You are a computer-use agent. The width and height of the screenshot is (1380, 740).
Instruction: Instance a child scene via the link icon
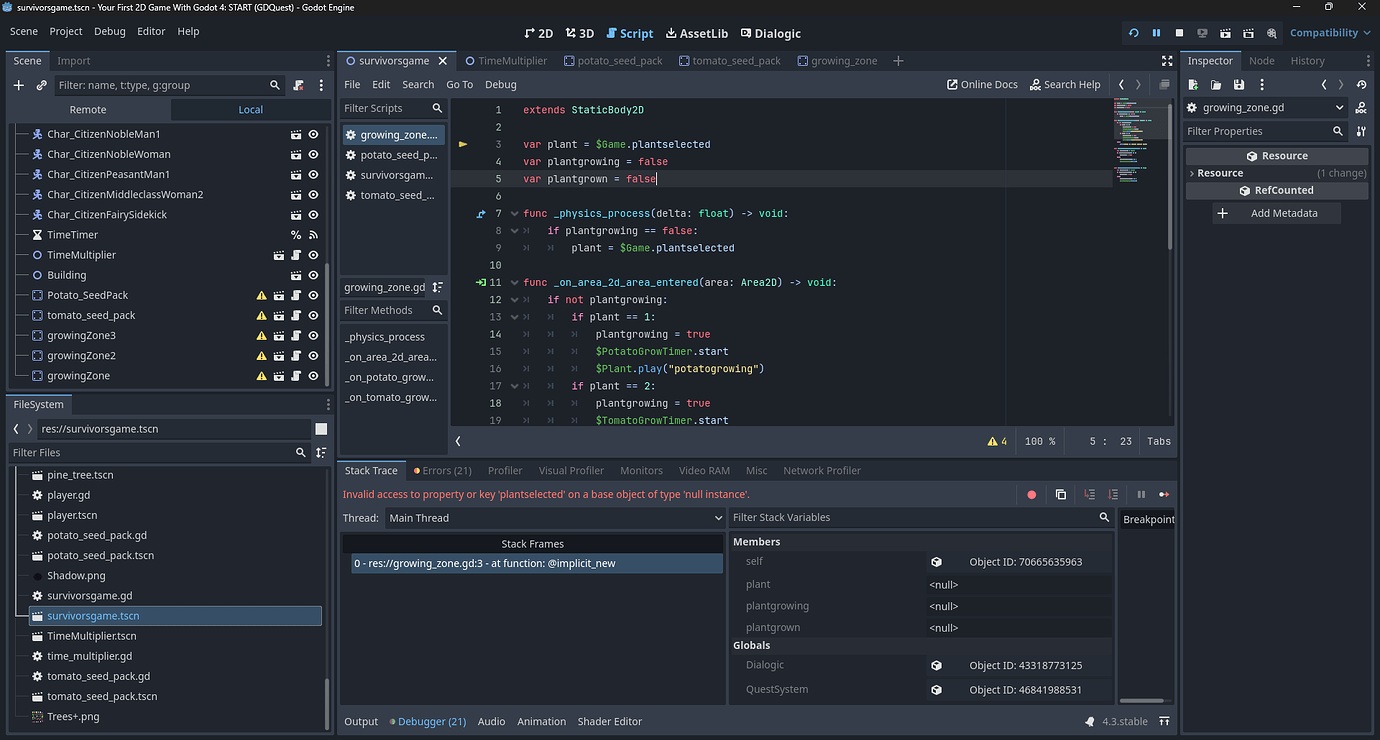tap(40, 85)
